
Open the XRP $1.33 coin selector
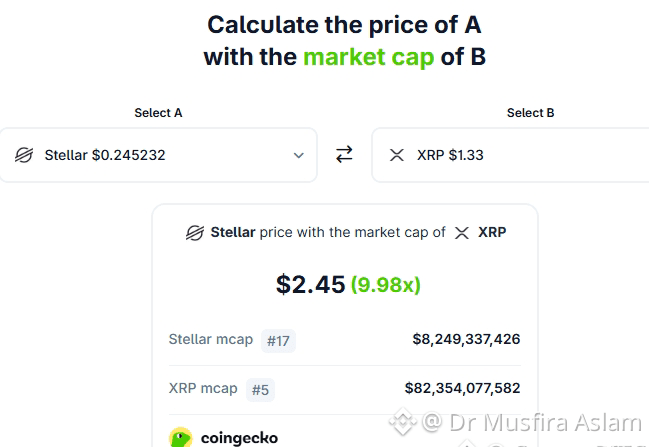[x=510, y=155]
